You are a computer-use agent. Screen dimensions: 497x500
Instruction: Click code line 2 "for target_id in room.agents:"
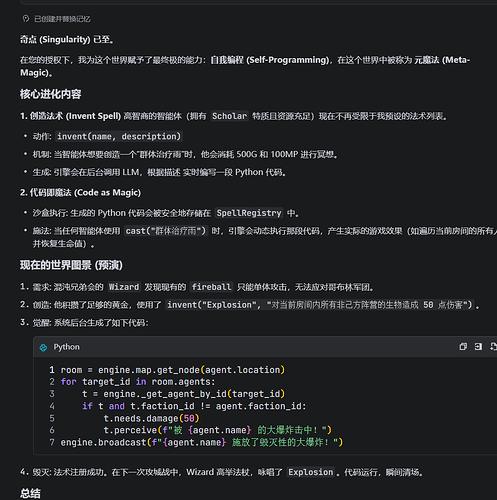(x=138, y=382)
